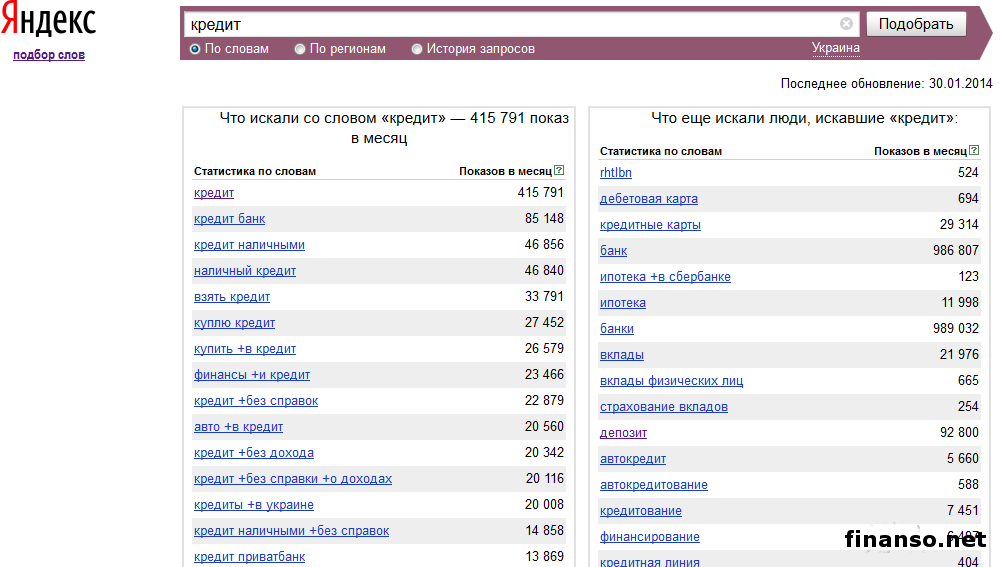The width and height of the screenshot is (1001, 567).
Task: Open the кредит банк keyword link
Action: (x=229, y=219)
